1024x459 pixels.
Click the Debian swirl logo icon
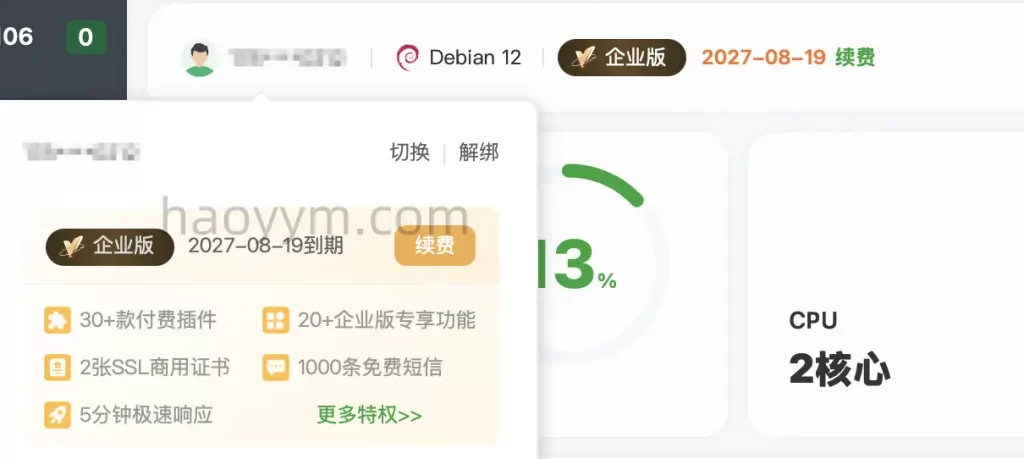(x=408, y=57)
